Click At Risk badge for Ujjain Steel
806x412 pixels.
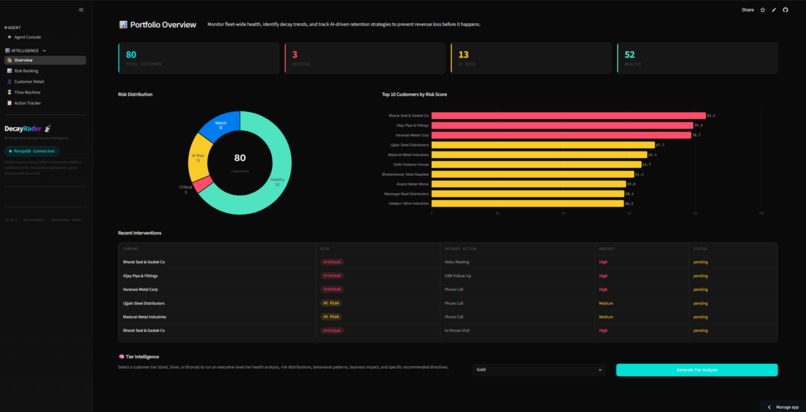(x=331, y=303)
